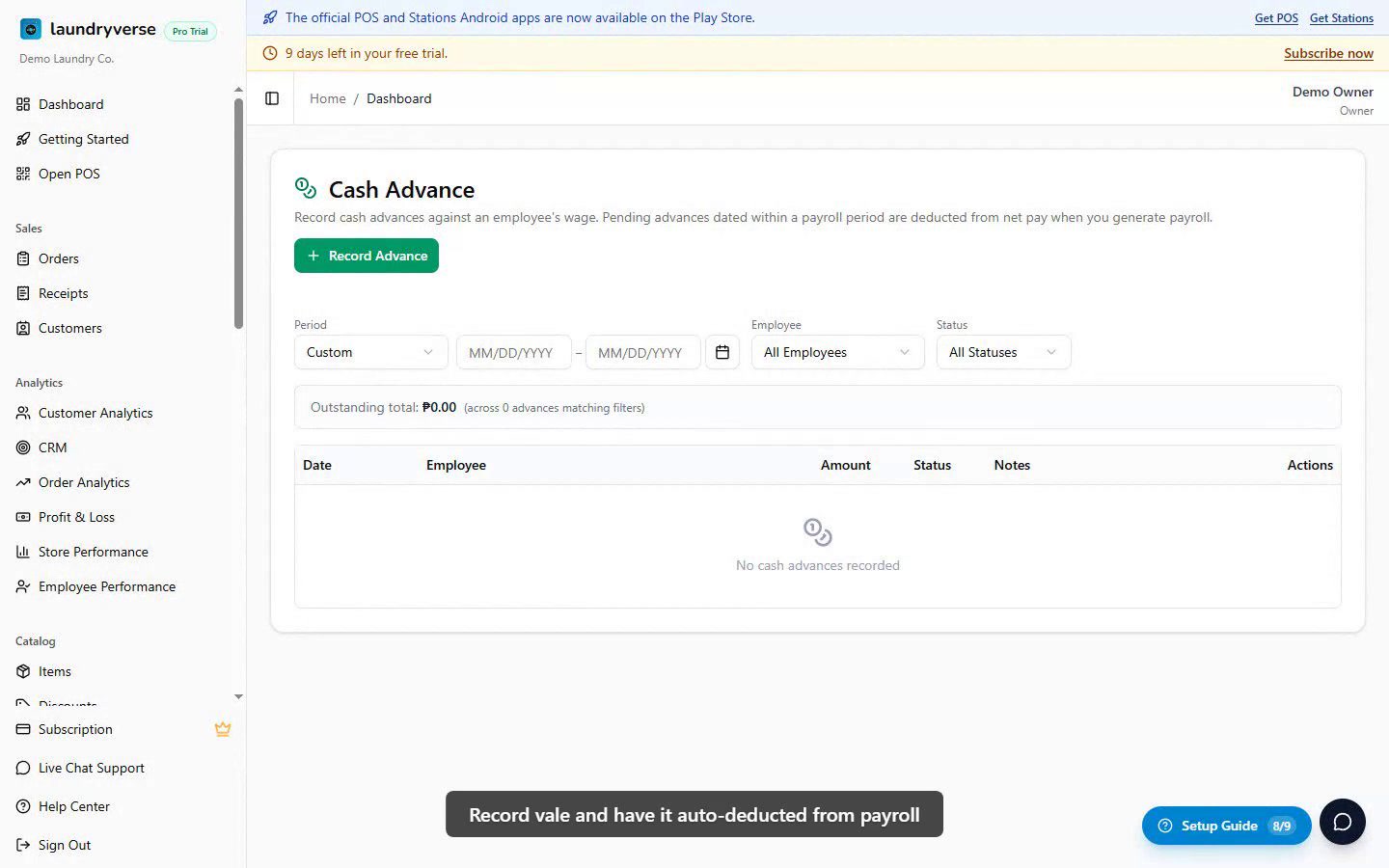
Task: Click the start date MM/DD/YYYY field
Action: [x=513, y=352]
